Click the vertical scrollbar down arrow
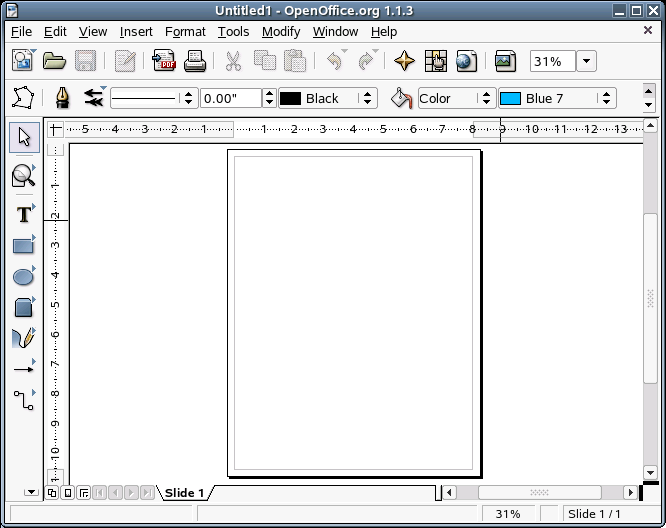The image size is (666, 528). [x=650, y=472]
